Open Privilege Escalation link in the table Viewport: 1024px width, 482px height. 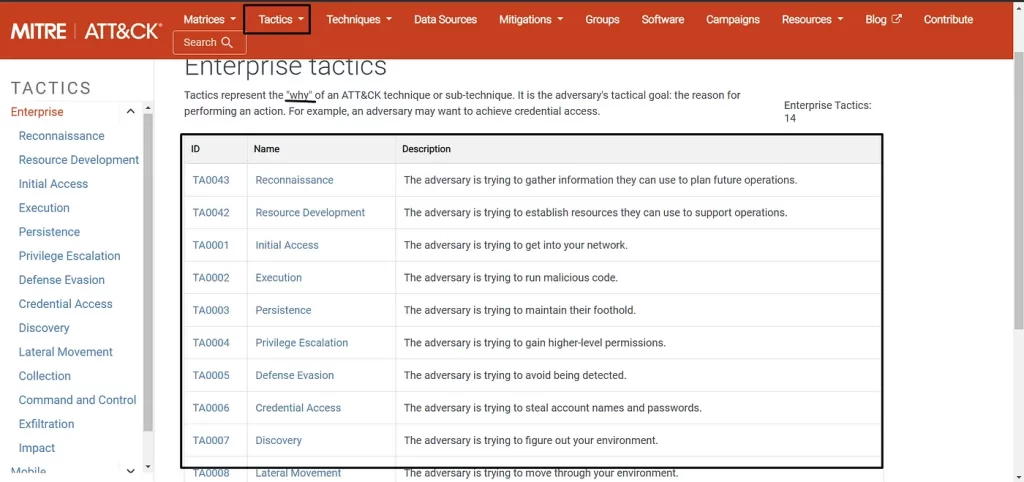[302, 343]
